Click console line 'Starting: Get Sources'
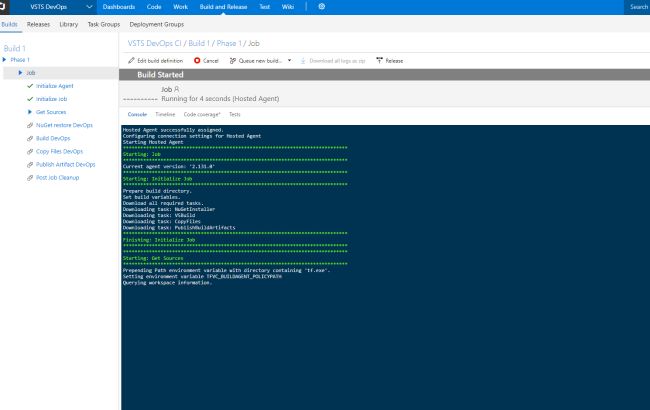This screenshot has width=650, height=410. pos(153,258)
